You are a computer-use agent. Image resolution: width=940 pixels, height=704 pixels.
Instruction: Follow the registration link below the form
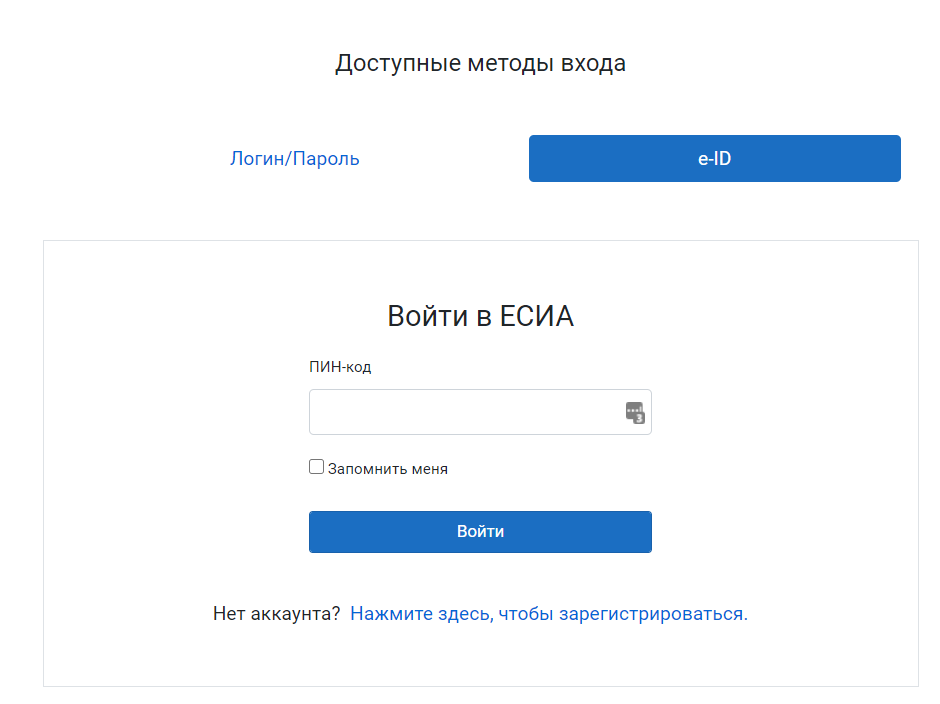[x=548, y=614]
